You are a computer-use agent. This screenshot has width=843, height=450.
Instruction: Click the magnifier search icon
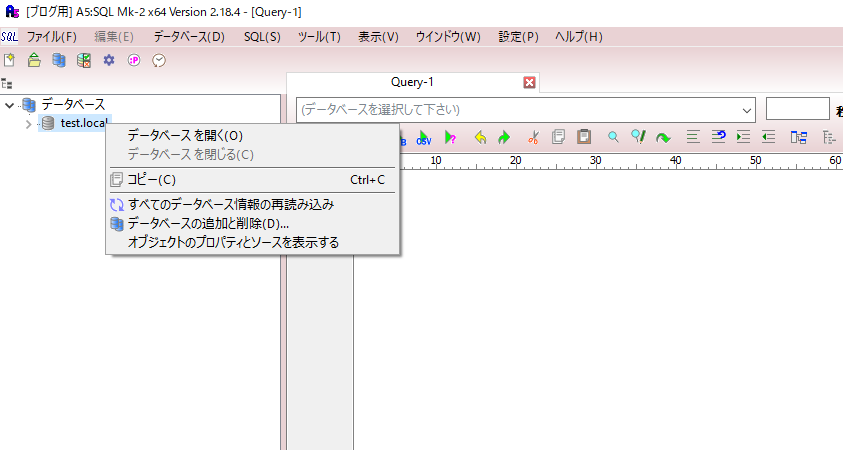tap(613, 137)
